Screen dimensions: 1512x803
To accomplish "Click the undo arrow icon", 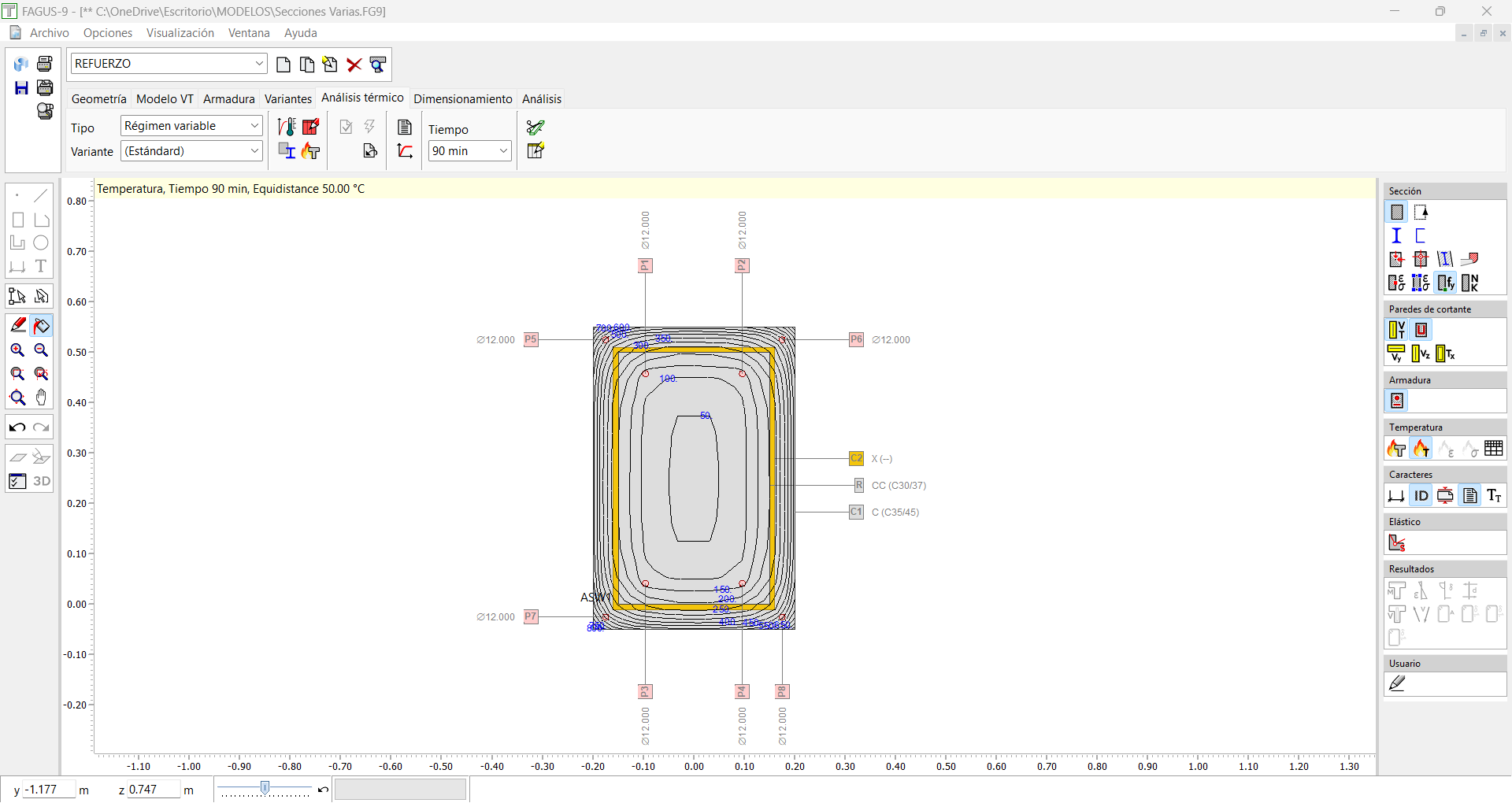I will (x=17, y=427).
